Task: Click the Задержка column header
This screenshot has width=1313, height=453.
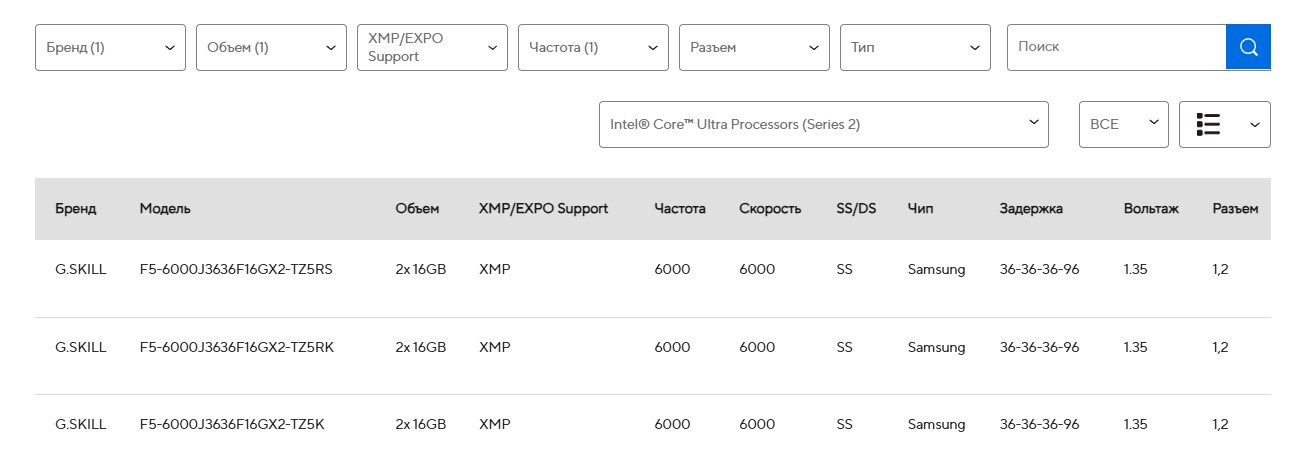Action: click(x=1031, y=209)
